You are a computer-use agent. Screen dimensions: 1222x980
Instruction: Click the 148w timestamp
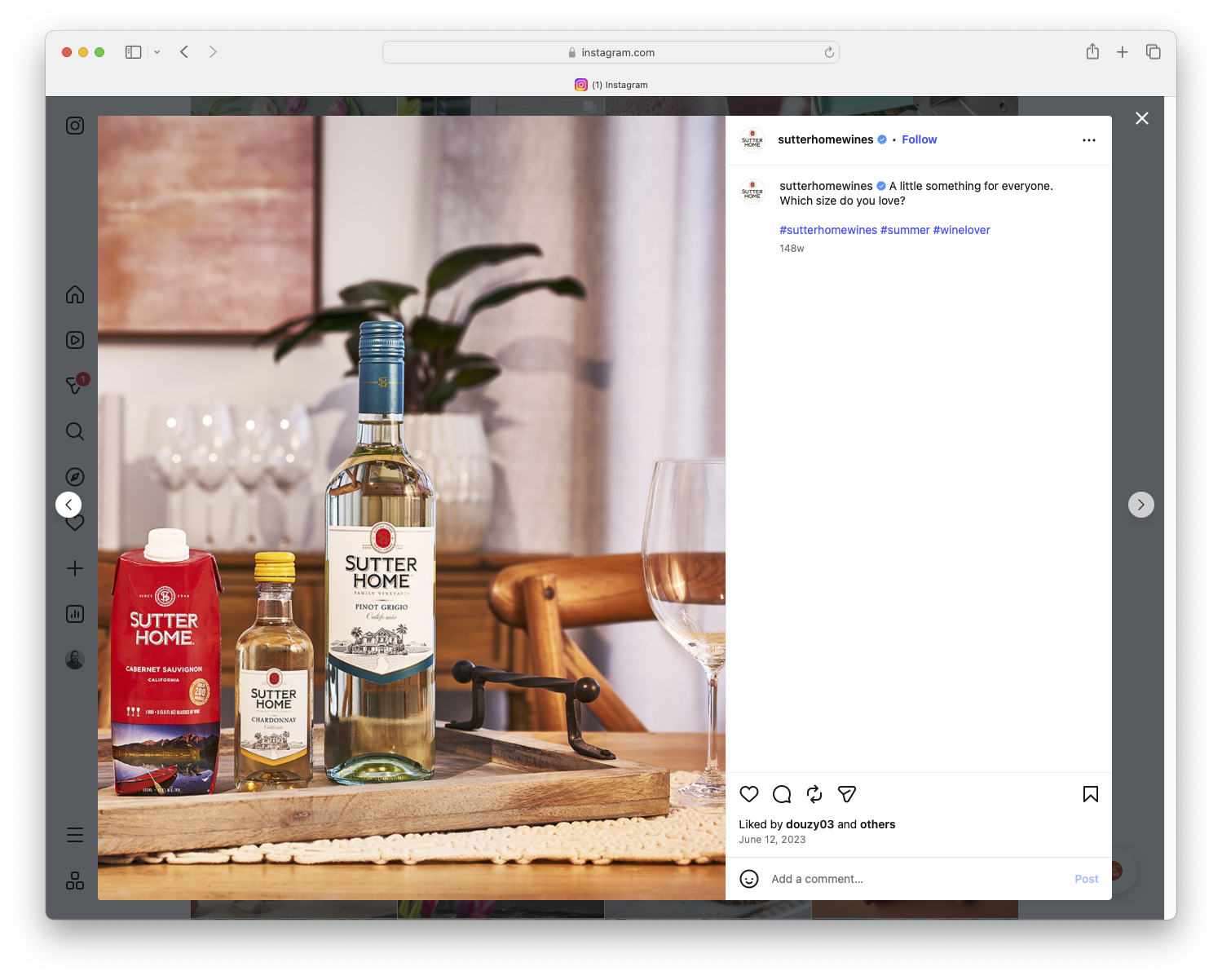pyautogui.click(x=792, y=249)
